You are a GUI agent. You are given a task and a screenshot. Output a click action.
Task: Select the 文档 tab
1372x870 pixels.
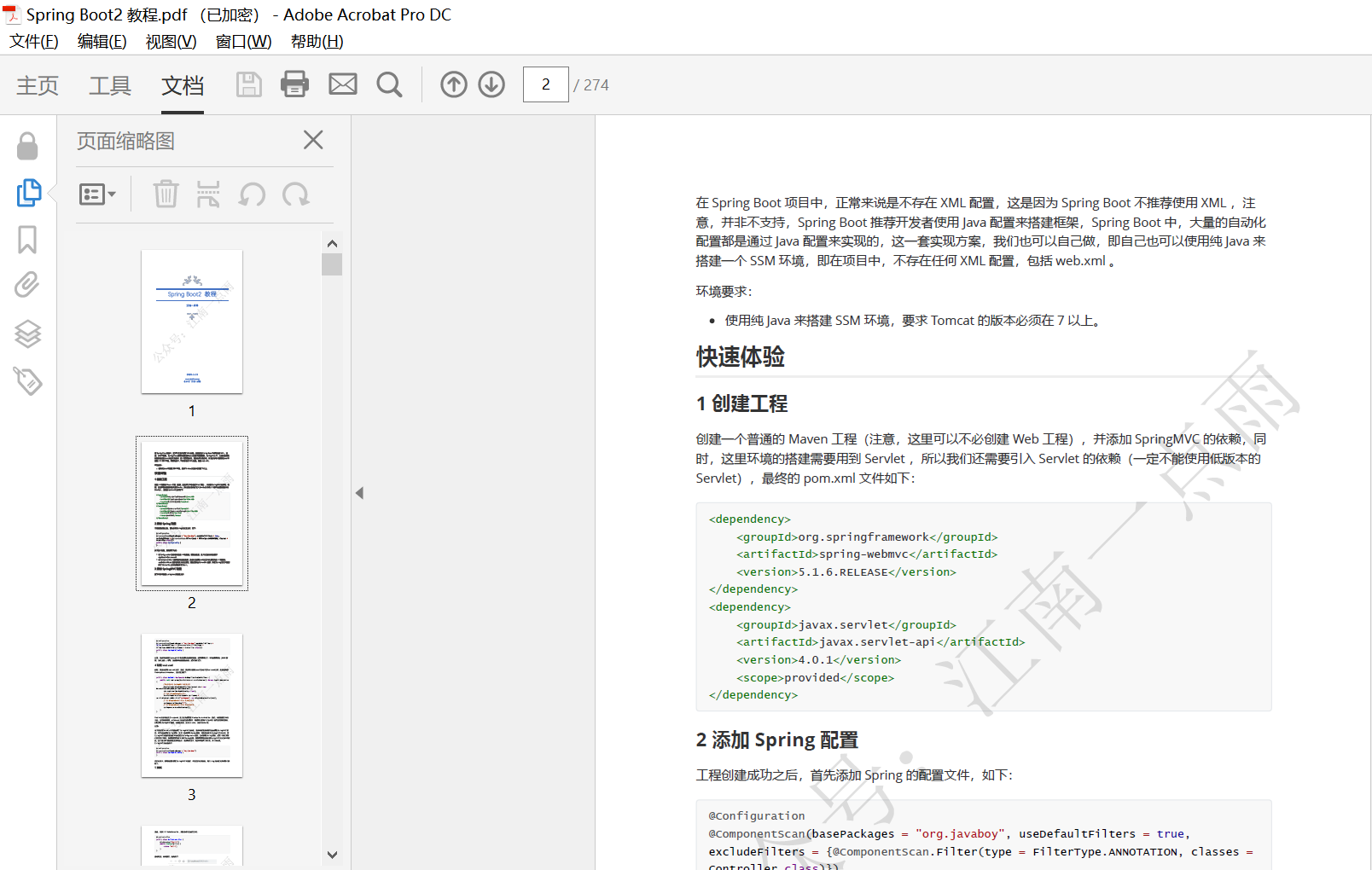click(x=183, y=85)
